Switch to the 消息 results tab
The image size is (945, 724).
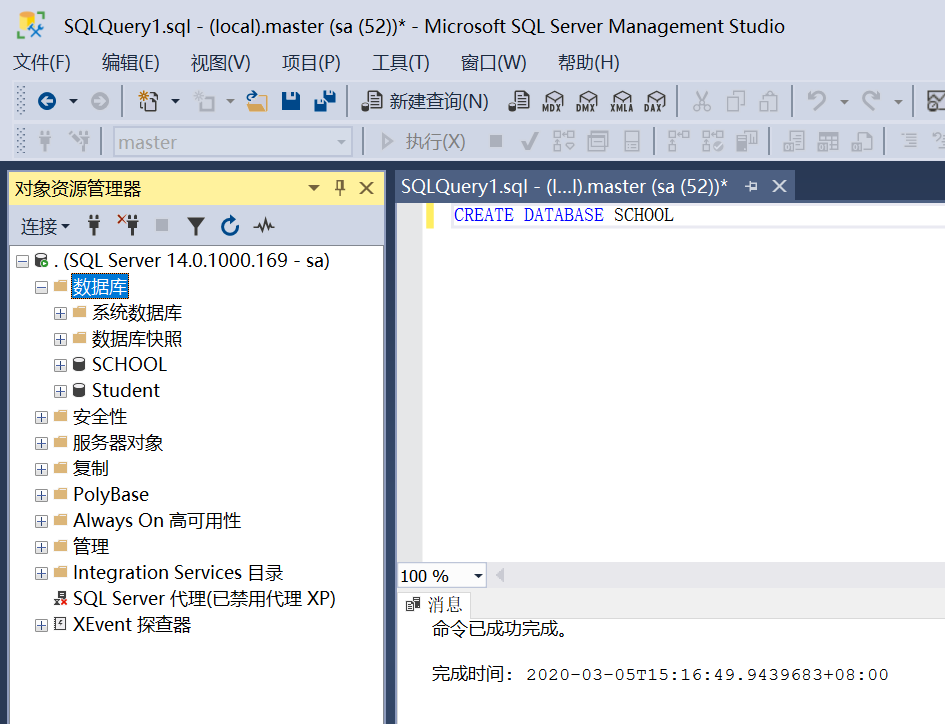(435, 605)
